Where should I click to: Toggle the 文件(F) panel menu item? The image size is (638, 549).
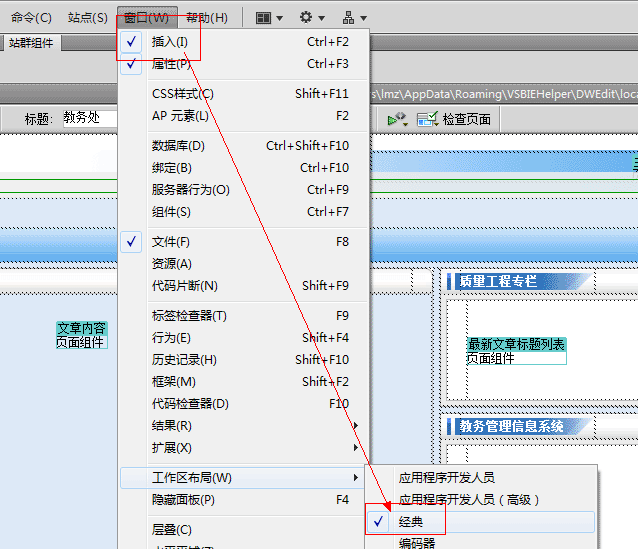point(170,242)
